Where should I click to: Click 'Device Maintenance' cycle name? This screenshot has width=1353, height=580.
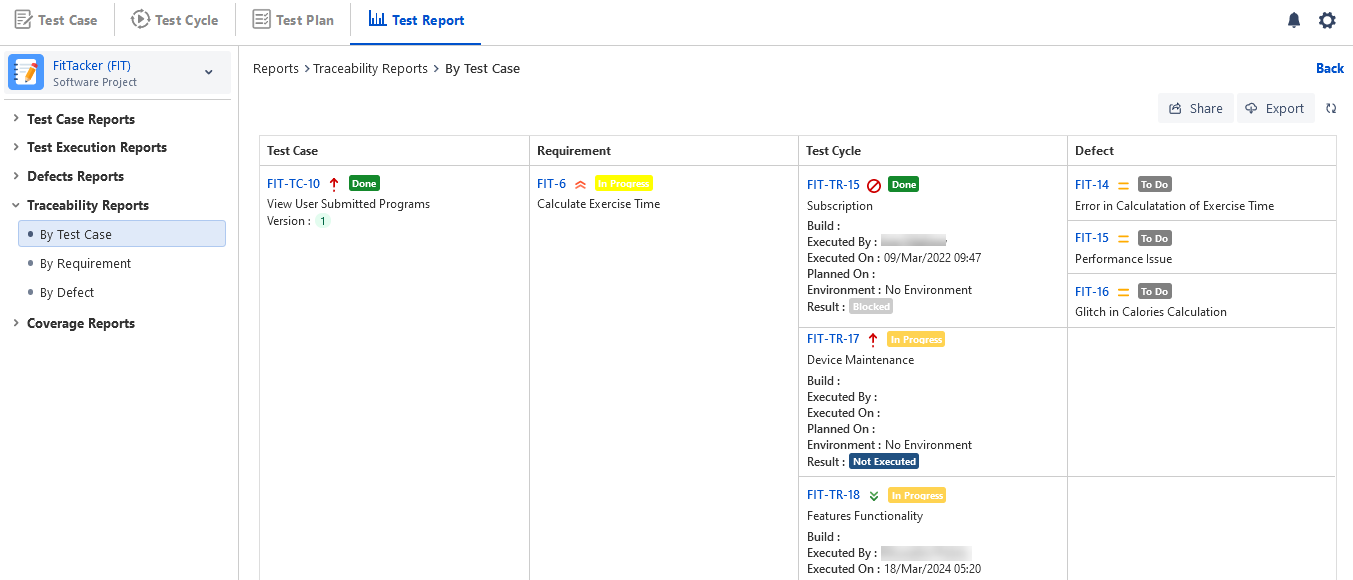click(x=860, y=360)
